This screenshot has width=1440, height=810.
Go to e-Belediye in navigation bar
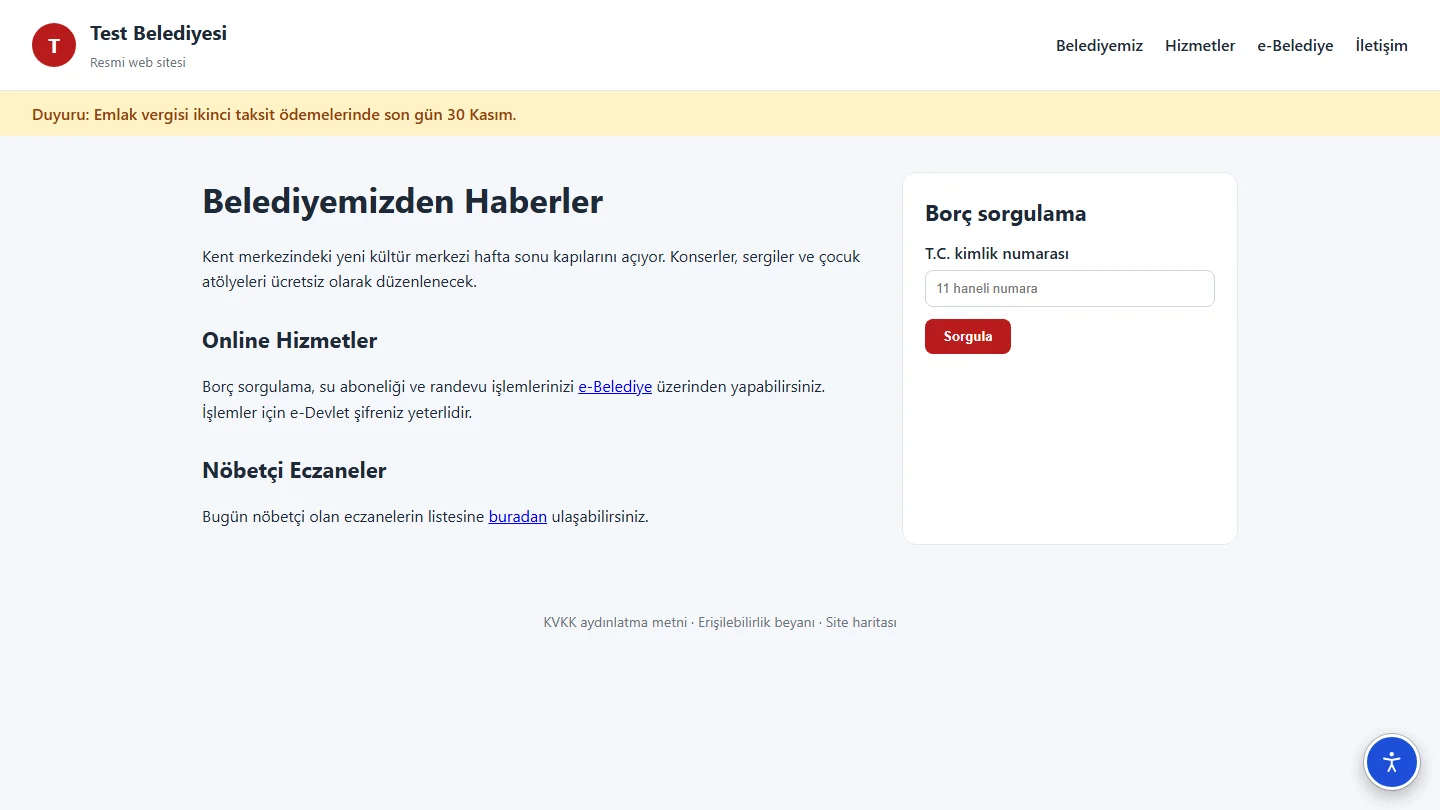[x=1295, y=45]
